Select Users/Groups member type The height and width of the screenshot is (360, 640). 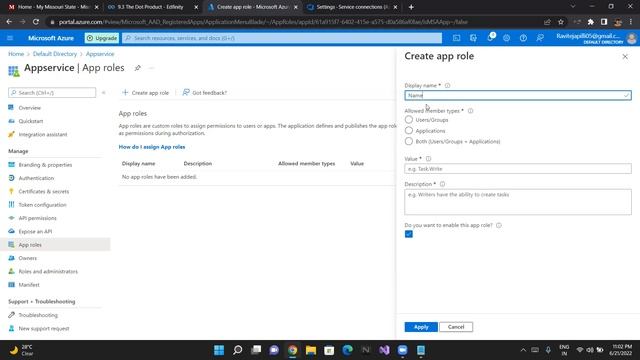tap(409, 120)
